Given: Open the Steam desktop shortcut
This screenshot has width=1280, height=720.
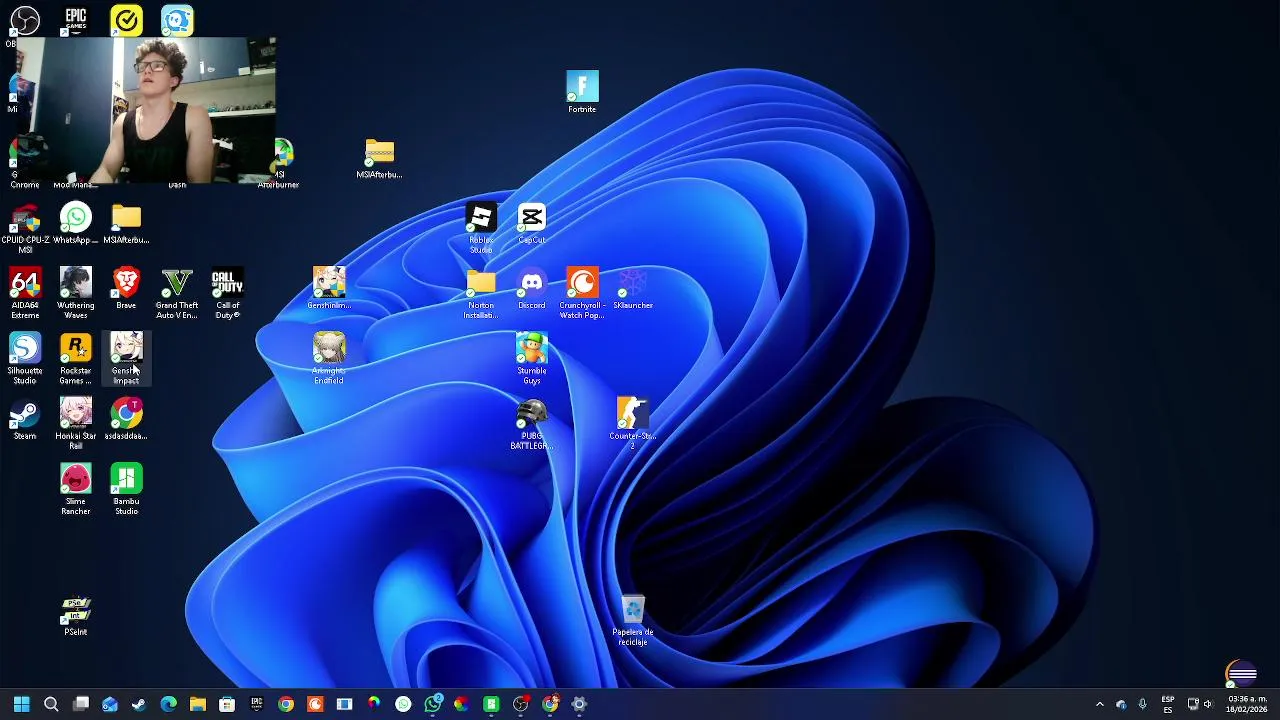Looking at the screenshot, I should point(25,419).
